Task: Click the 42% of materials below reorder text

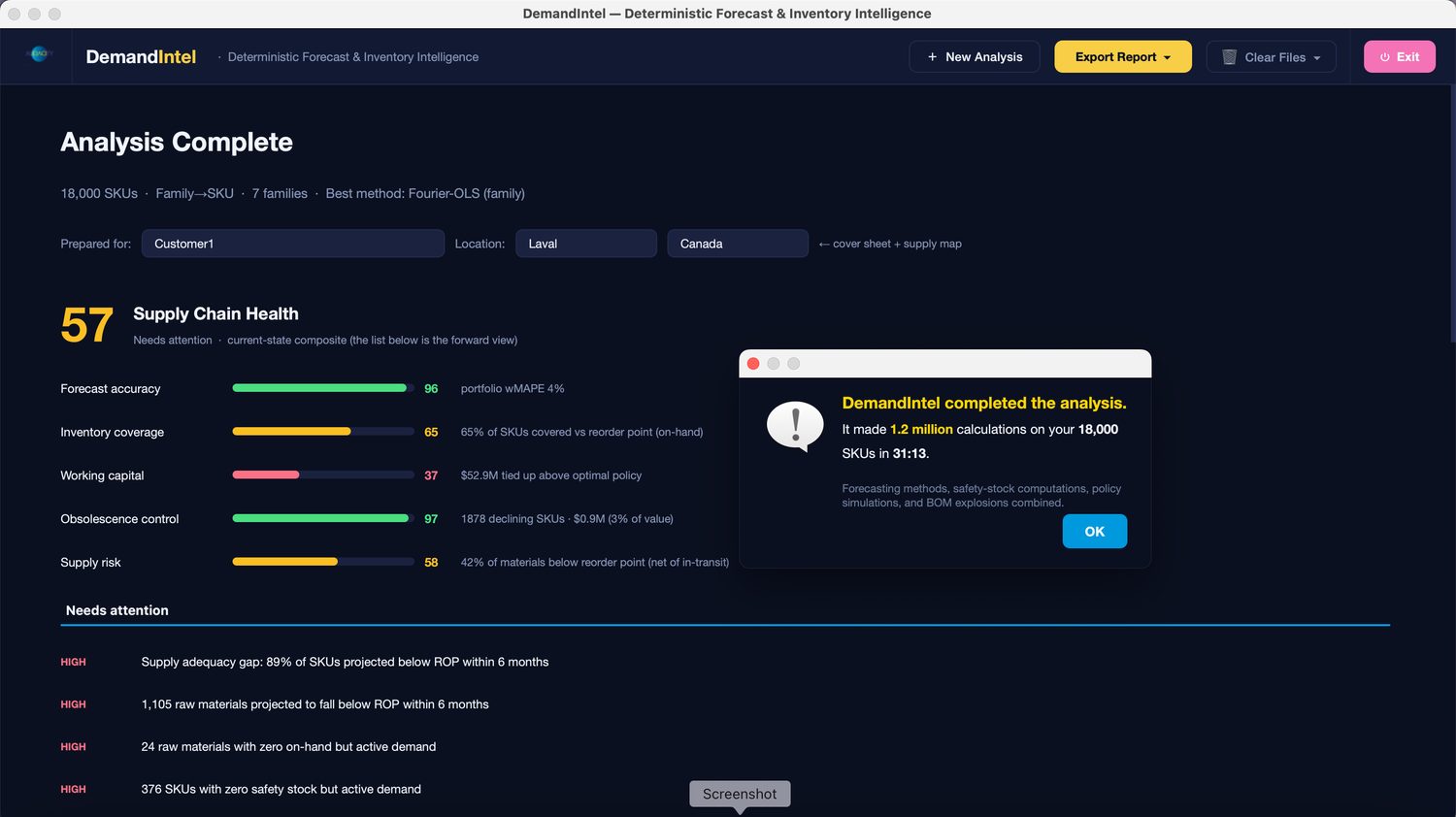Action: 595,563
